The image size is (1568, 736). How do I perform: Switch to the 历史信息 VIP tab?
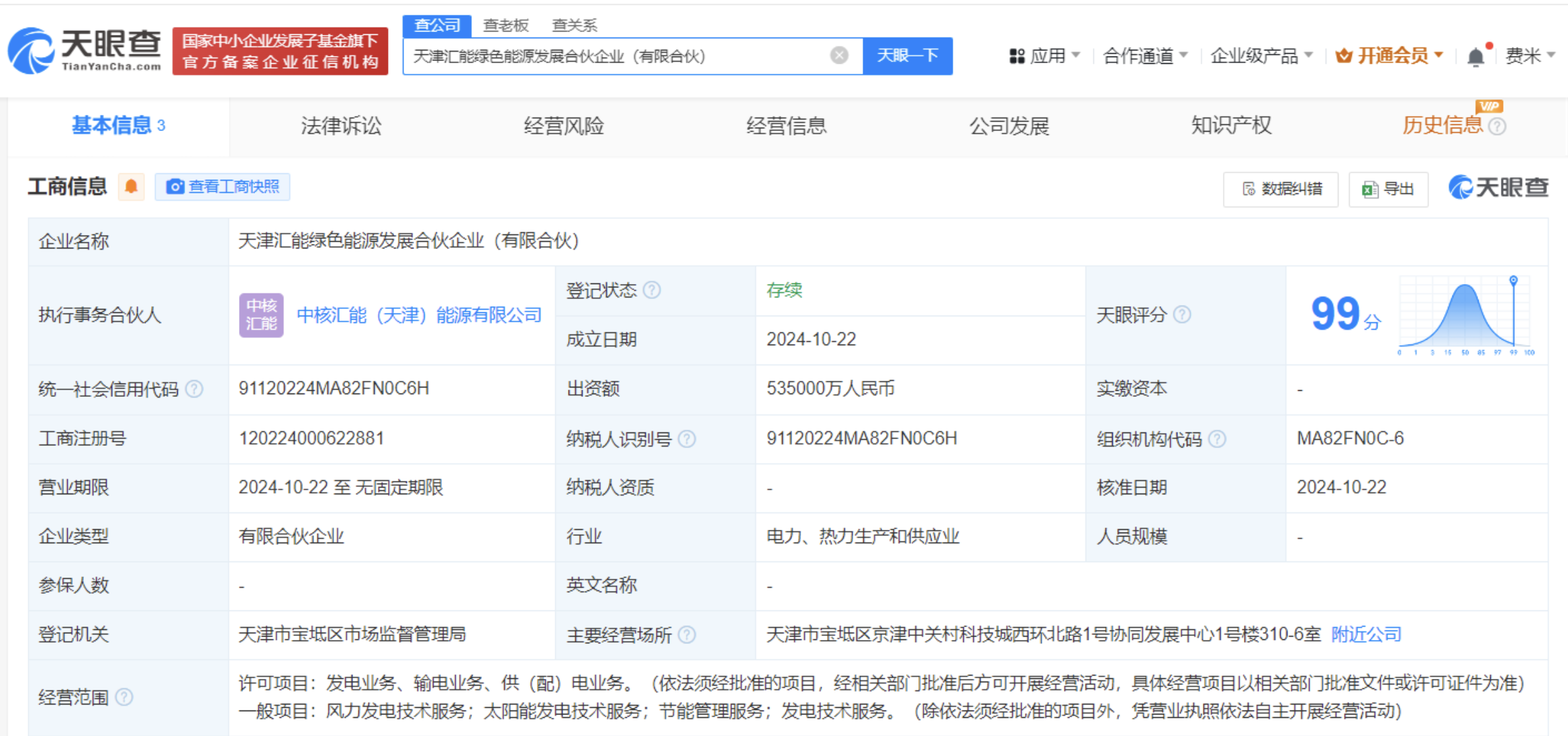[x=1442, y=126]
